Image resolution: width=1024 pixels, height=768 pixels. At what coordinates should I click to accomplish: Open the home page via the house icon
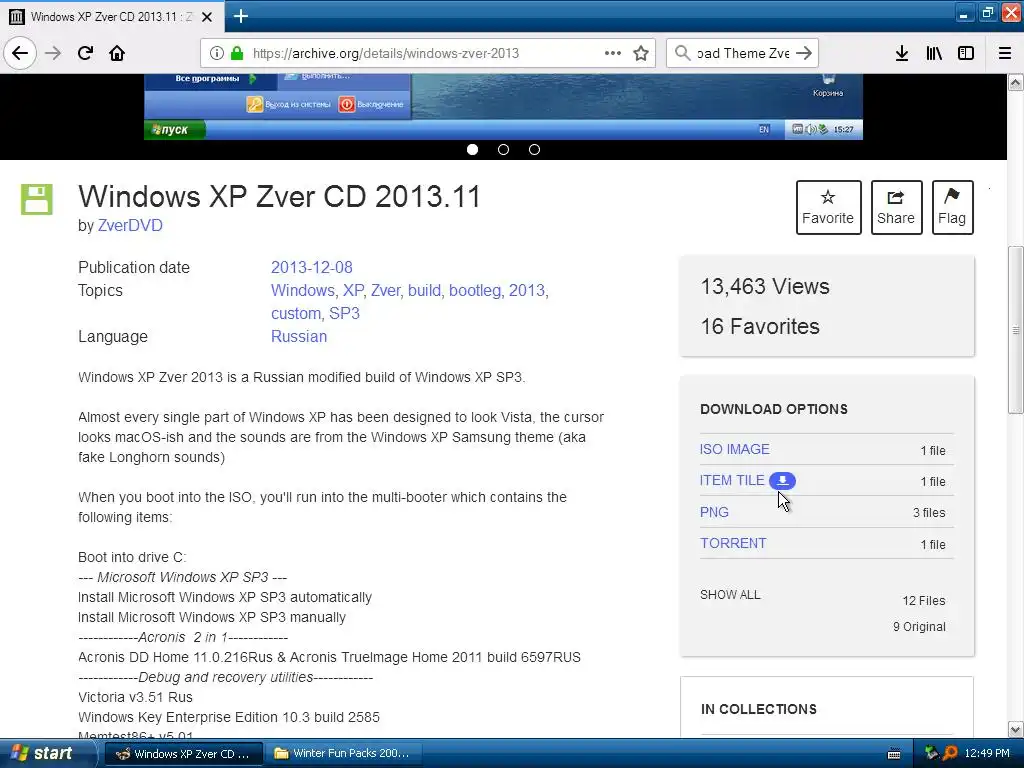(117, 53)
